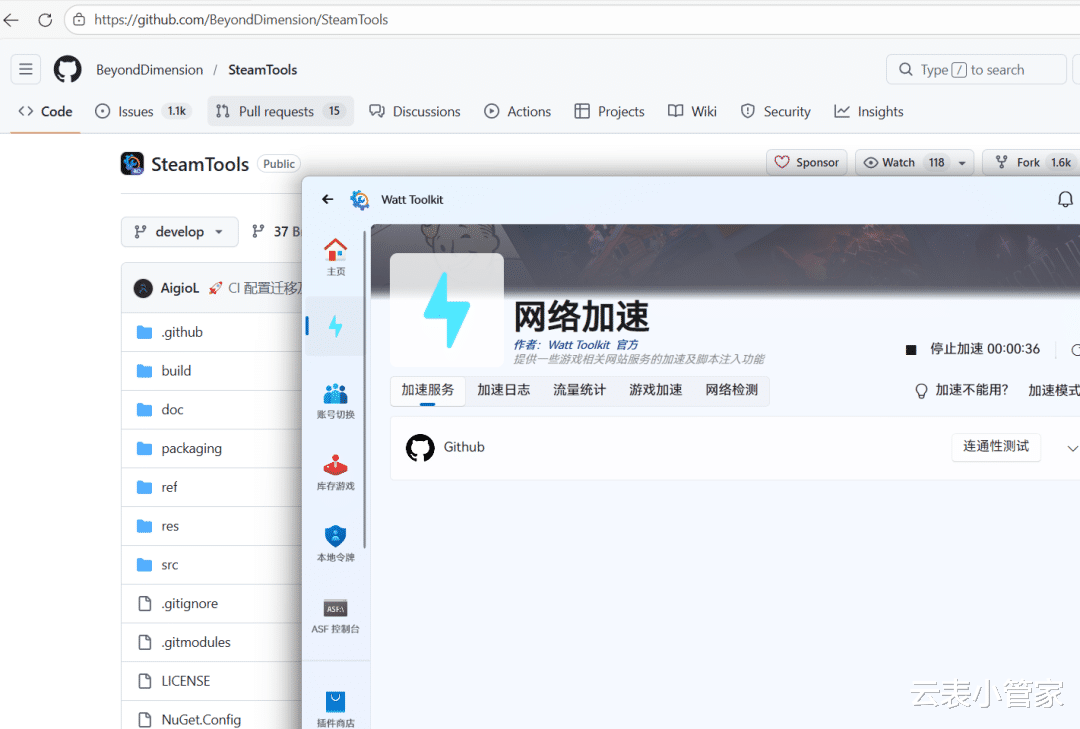Image resolution: width=1080 pixels, height=729 pixels.
Task: Click the Github service logo in list
Action: pyautogui.click(x=420, y=447)
